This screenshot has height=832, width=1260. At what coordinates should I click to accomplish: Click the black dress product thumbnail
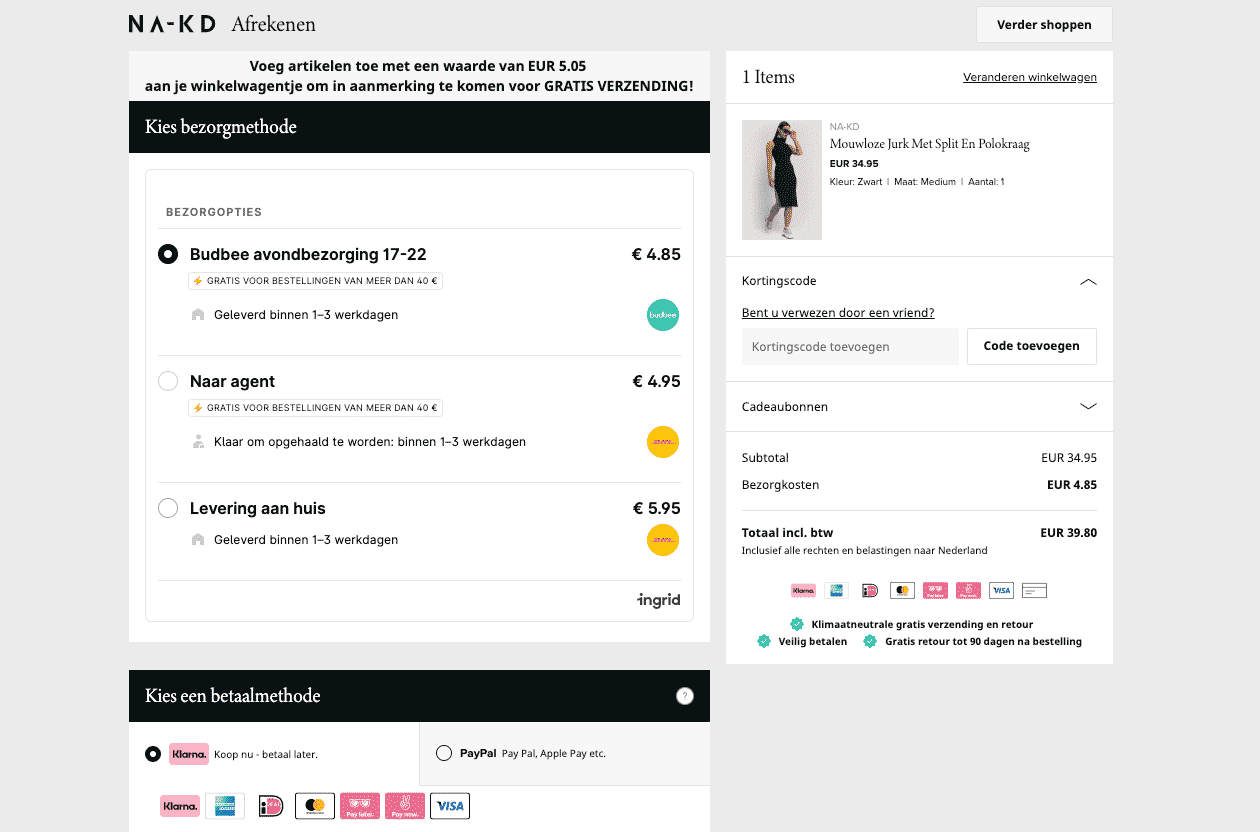point(781,180)
